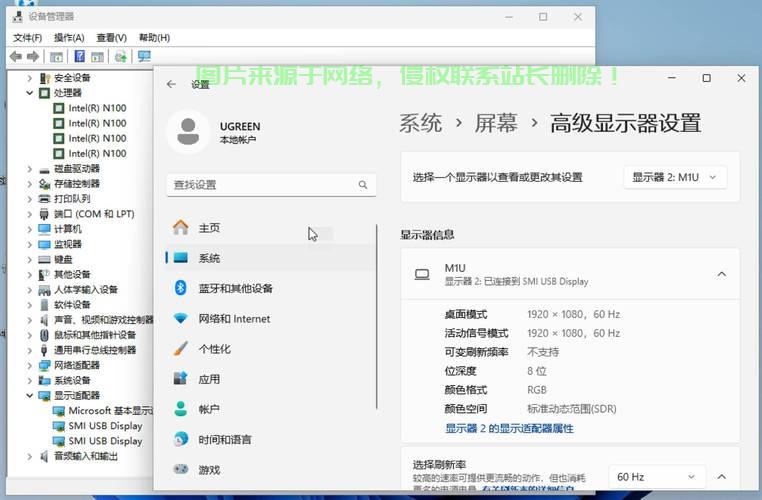This screenshot has width=762, height=500.
Task: Click the 标准动态范围(SDR) value
Action: point(572,409)
